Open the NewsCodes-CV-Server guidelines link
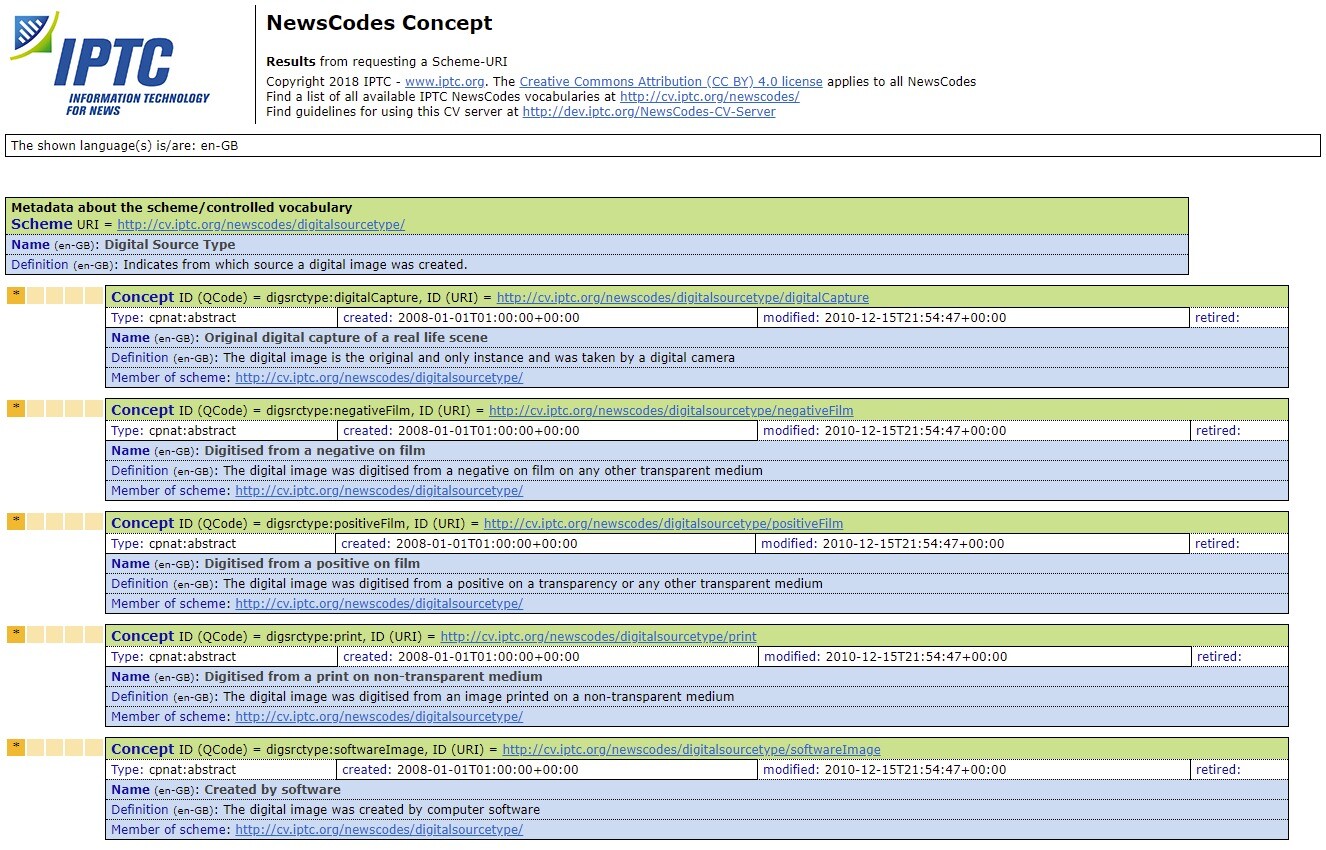 [648, 112]
